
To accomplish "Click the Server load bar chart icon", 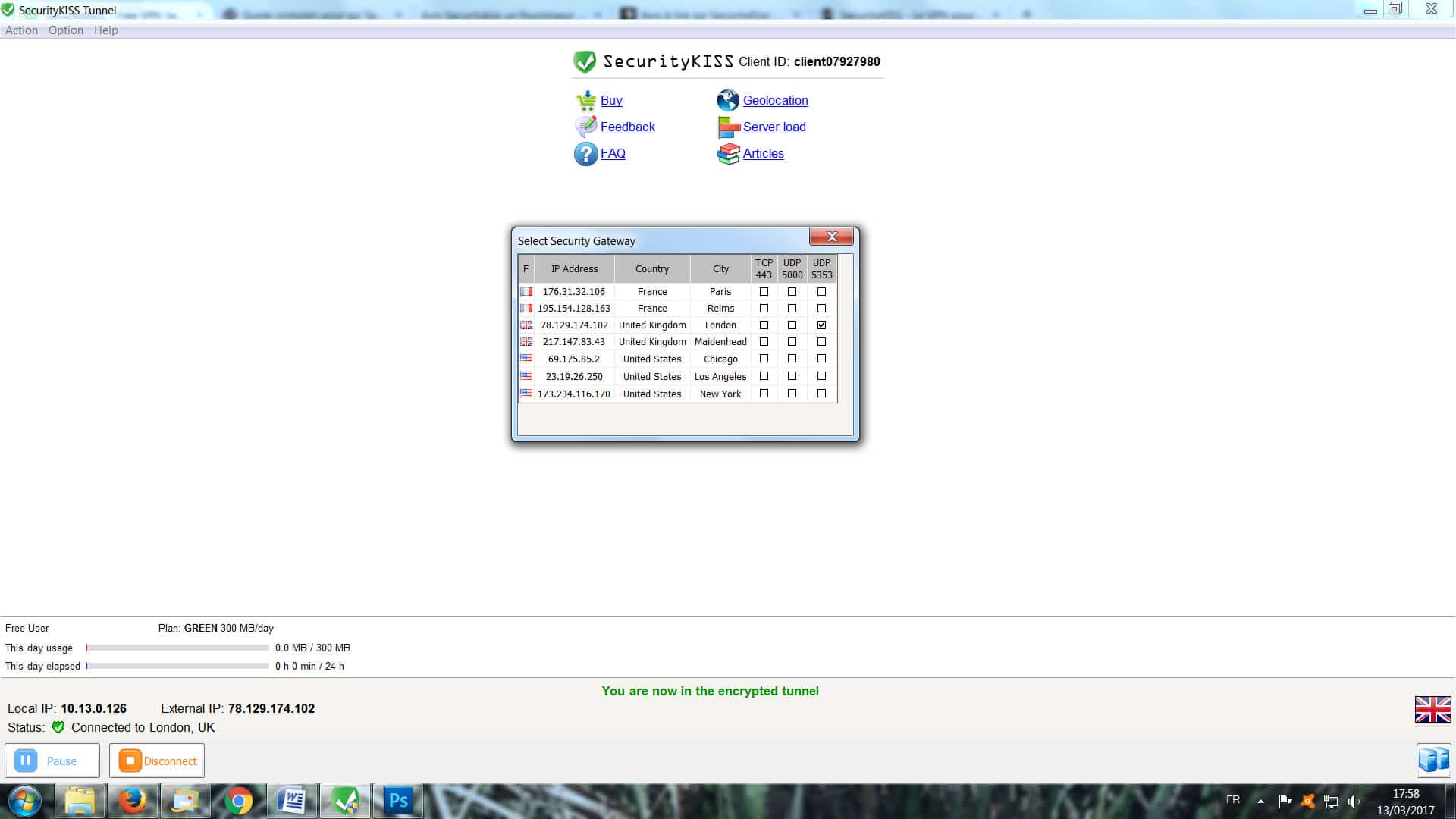I will coord(728,127).
